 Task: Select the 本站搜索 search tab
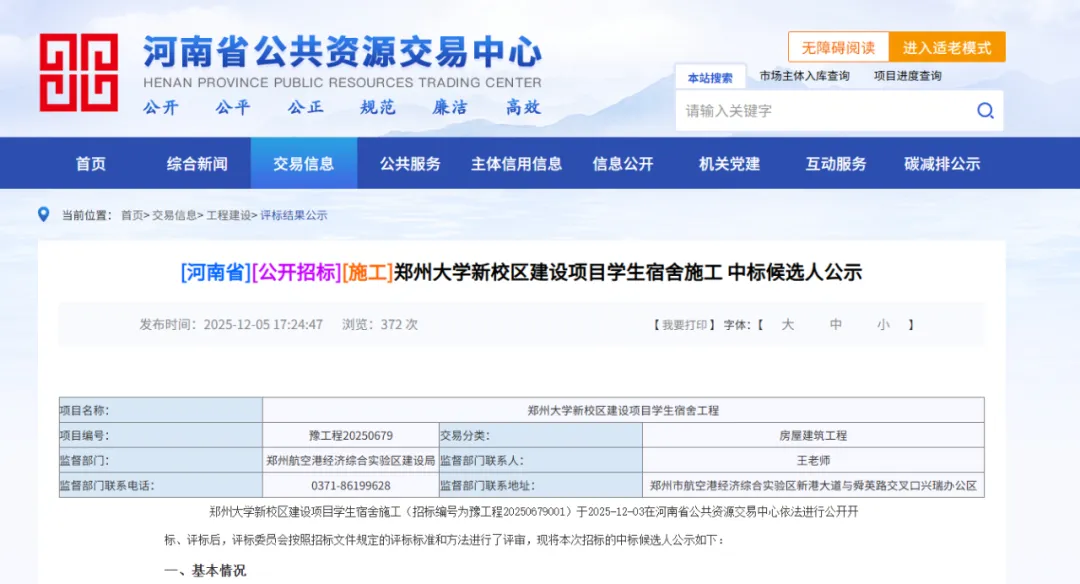point(710,77)
